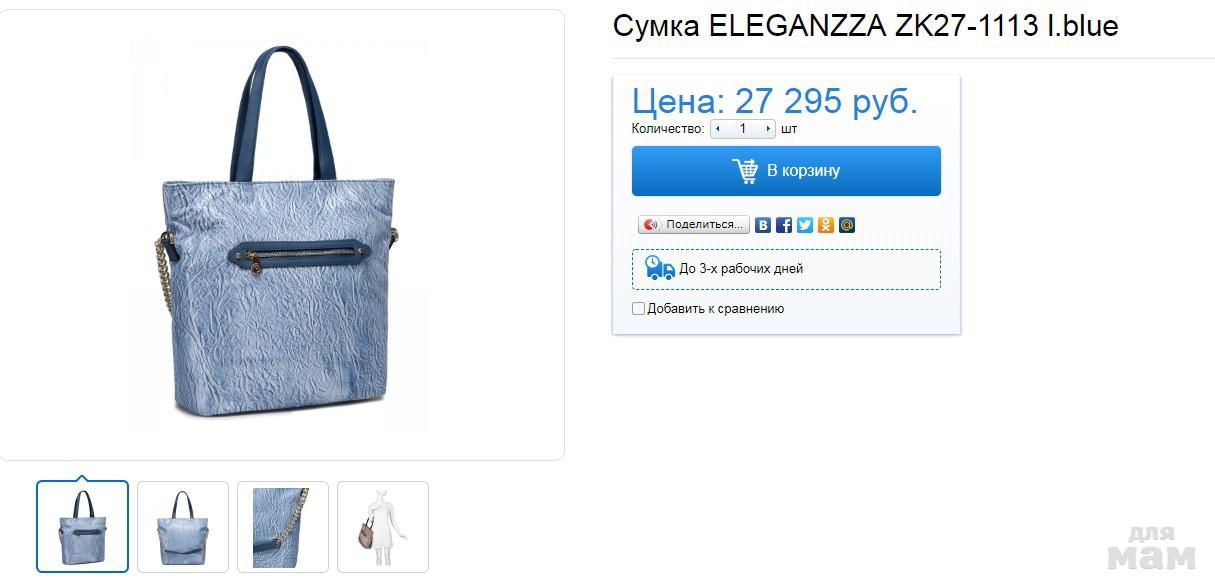Share through the Mail.ru @ icon
The height and width of the screenshot is (588, 1215).
847,225
